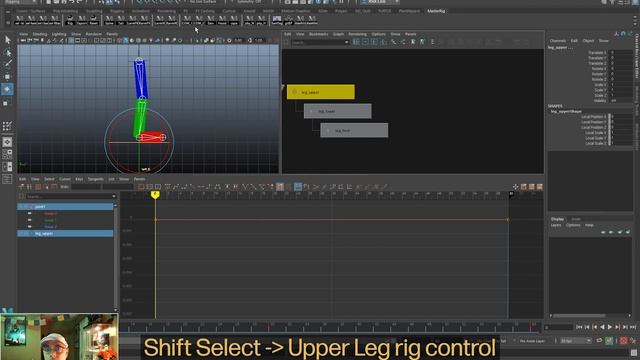This screenshot has width=640, height=360.
Task: Switch to two pane side-by-side layout icon
Action: [7, 167]
